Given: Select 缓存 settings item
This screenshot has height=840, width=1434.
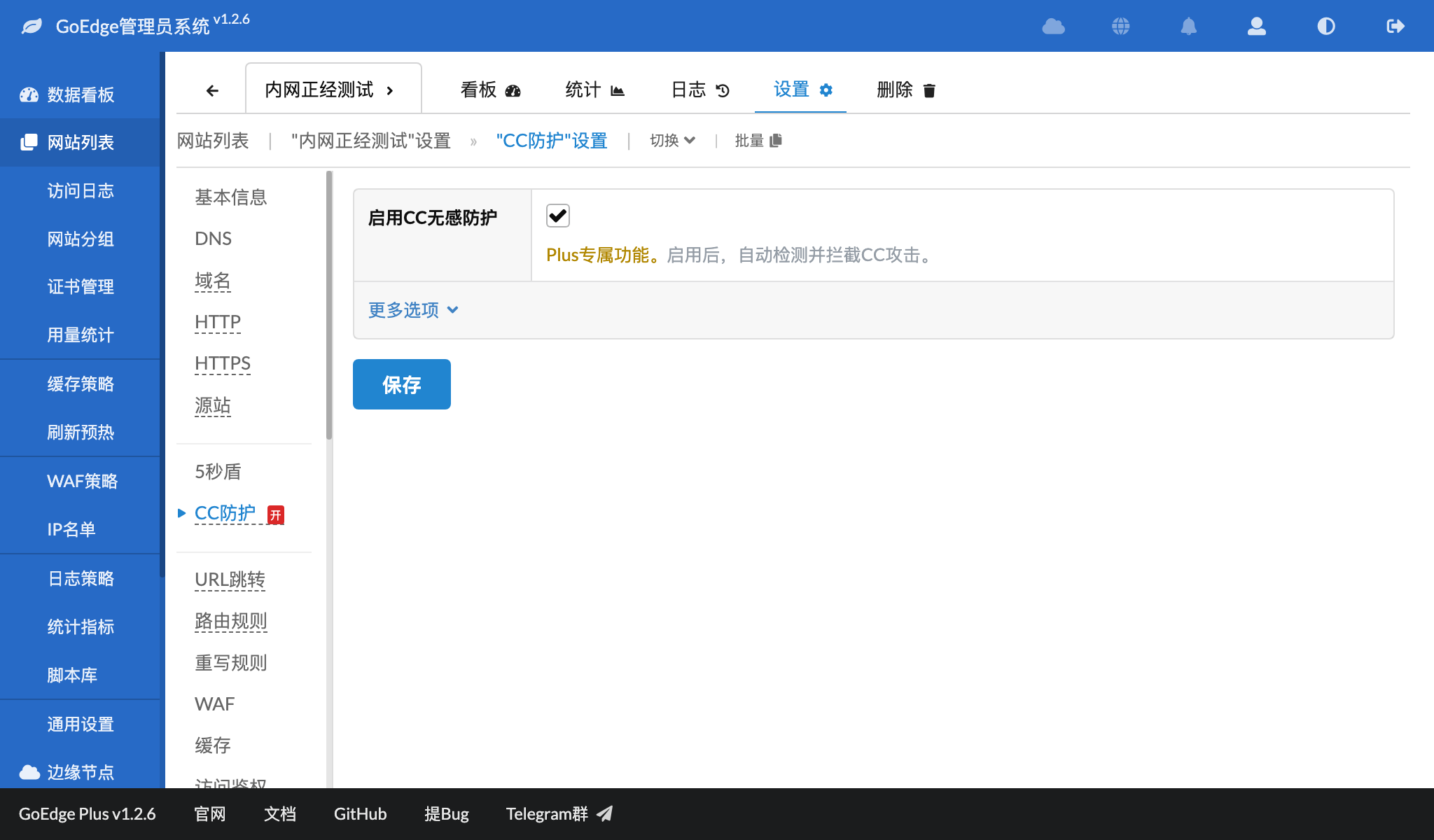Looking at the screenshot, I should 213,745.
